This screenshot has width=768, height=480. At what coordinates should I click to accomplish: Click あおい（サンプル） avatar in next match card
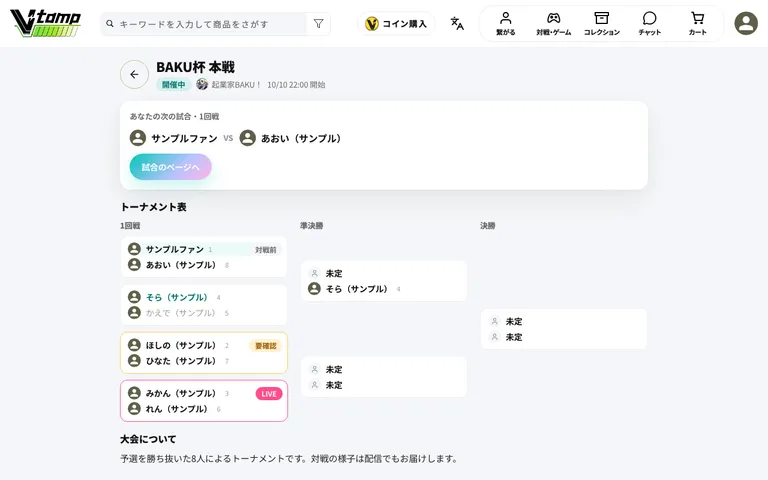pyautogui.click(x=247, y=138)
